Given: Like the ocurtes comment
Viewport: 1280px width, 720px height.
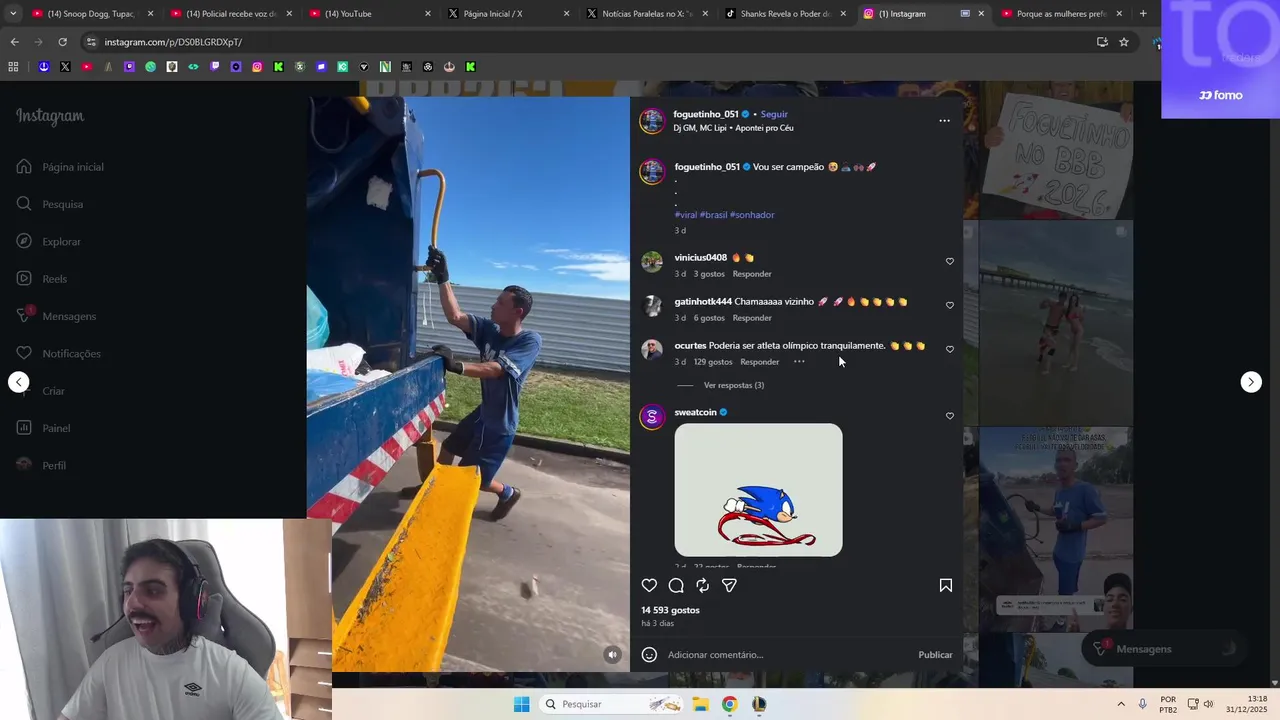Looking at the screenshot, I should click(950, 350).
